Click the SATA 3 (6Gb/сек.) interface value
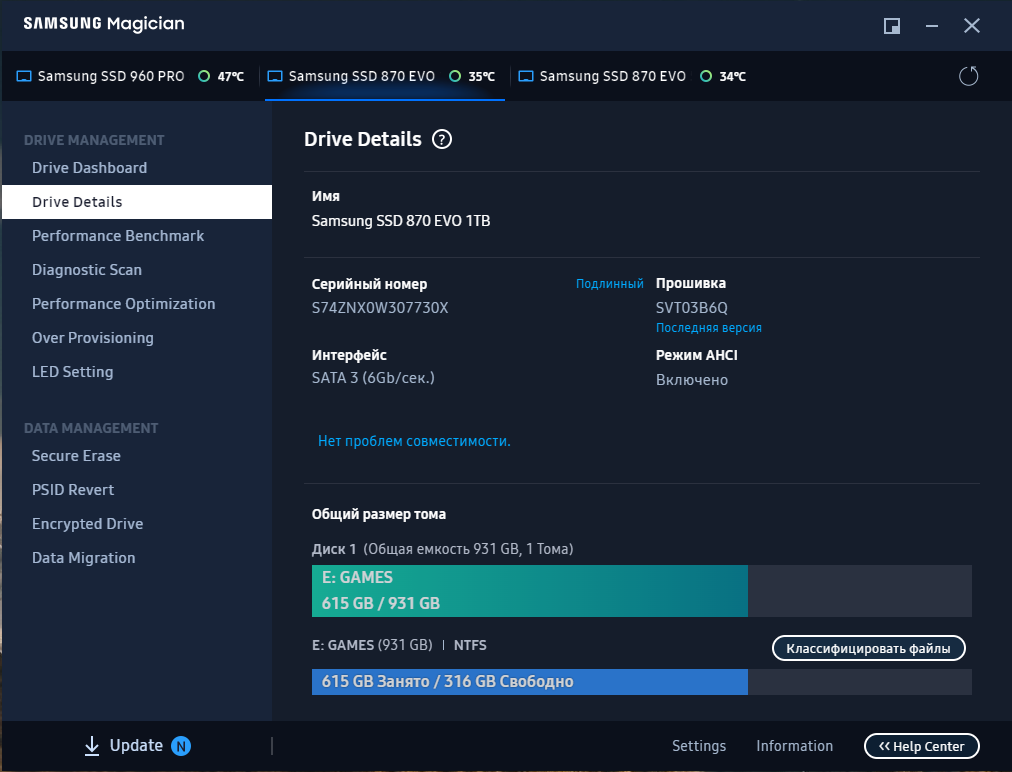Viewport: 1012px width, 772px height. tap(373, 378)
